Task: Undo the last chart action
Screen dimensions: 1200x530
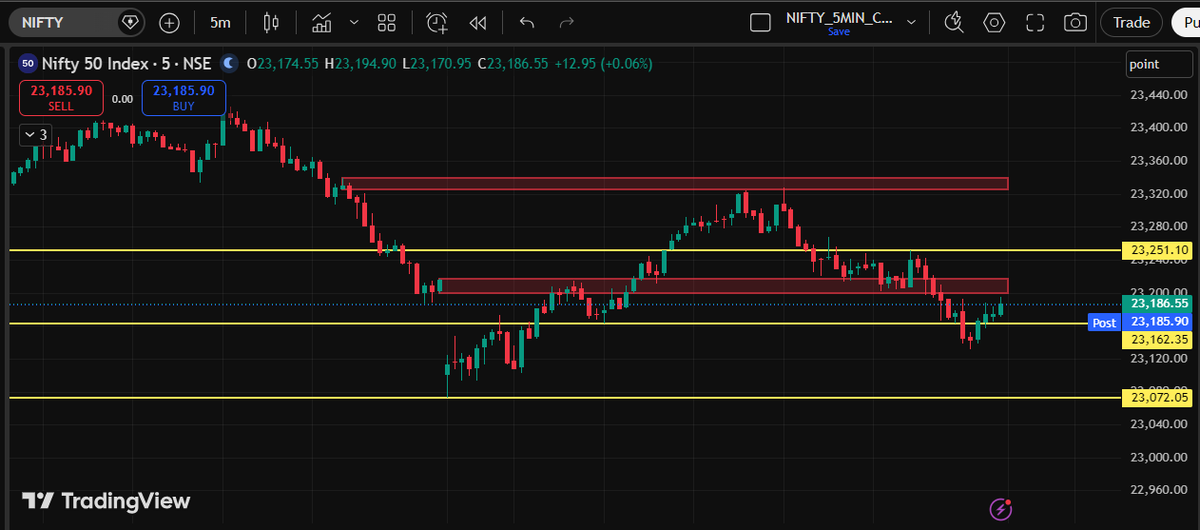Action: tap(528, 22)
